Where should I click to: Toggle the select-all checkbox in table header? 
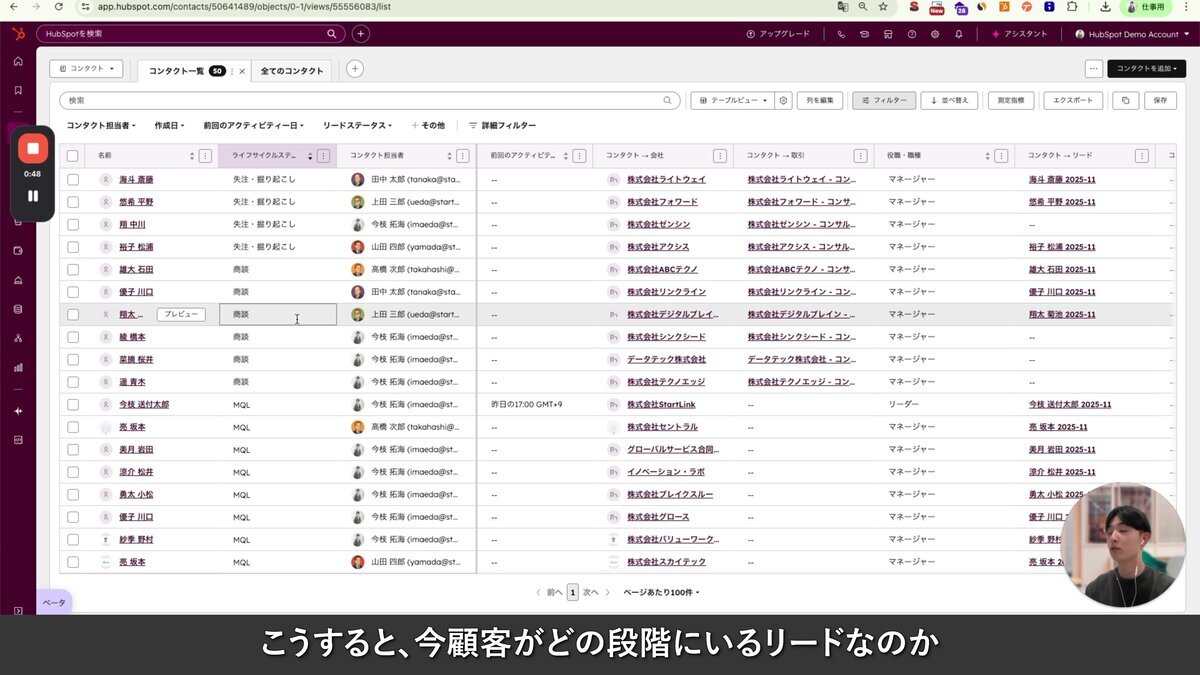[x=72, y=155]
